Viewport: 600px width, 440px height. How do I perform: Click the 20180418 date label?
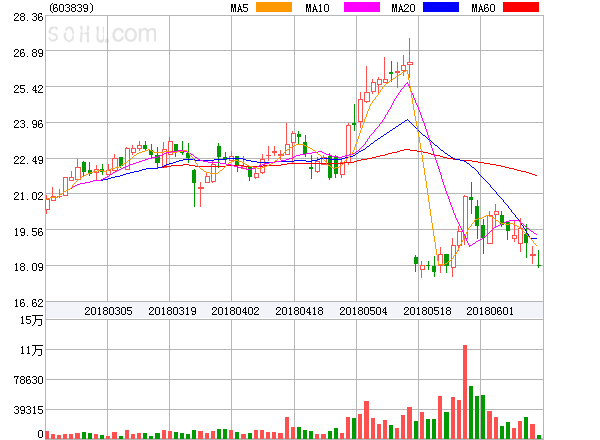299,311
